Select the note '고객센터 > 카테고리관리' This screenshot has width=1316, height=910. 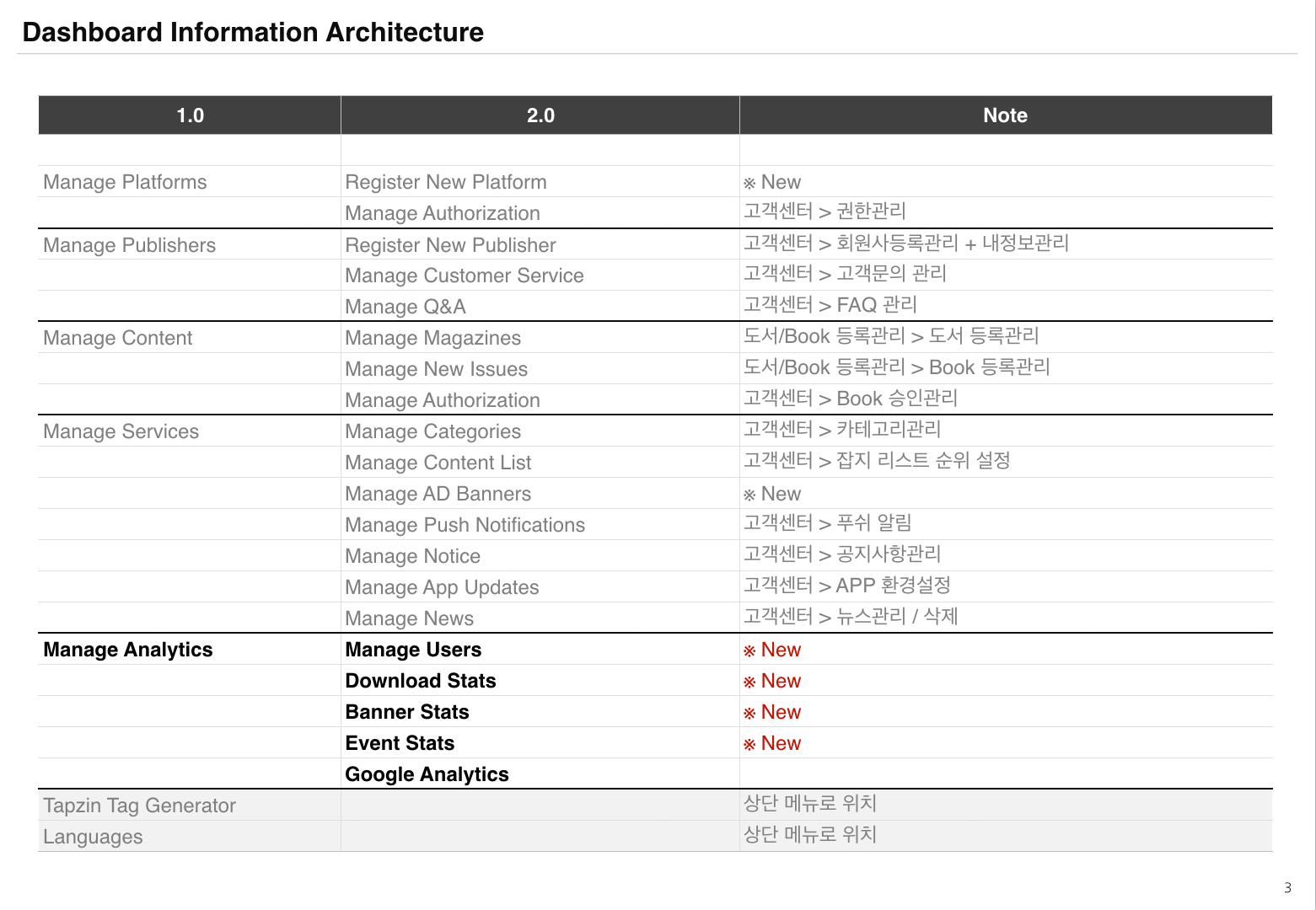click(842, 429)
